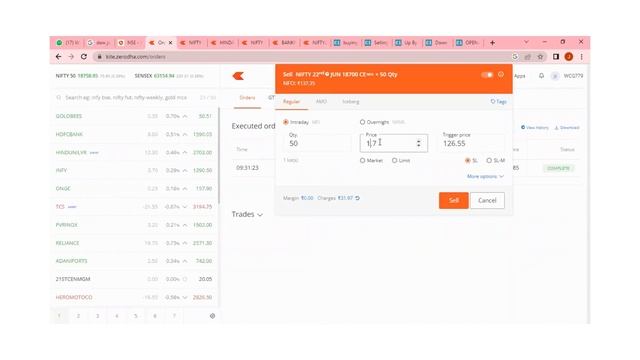Click the Trigger price field
The height and width of the screenshot is (360, 640).
[472, 143]
